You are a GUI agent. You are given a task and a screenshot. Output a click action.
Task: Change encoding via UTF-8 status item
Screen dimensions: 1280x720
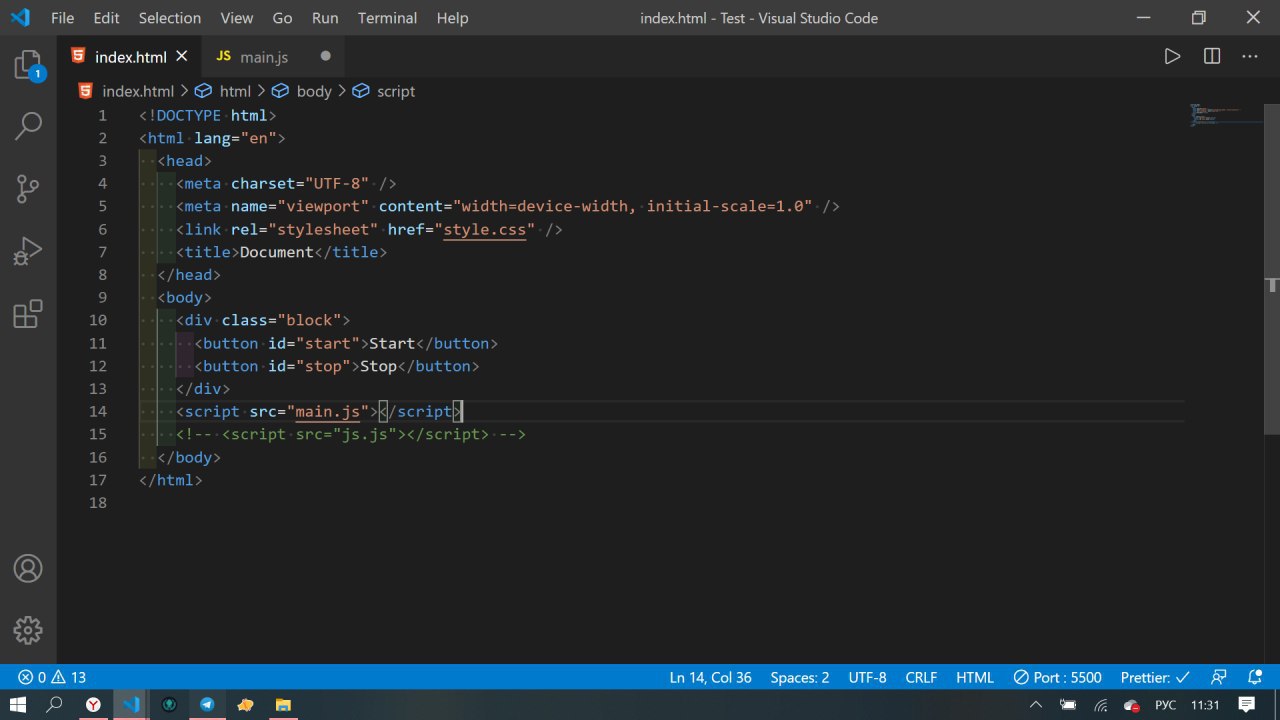[x=868, y=677]
